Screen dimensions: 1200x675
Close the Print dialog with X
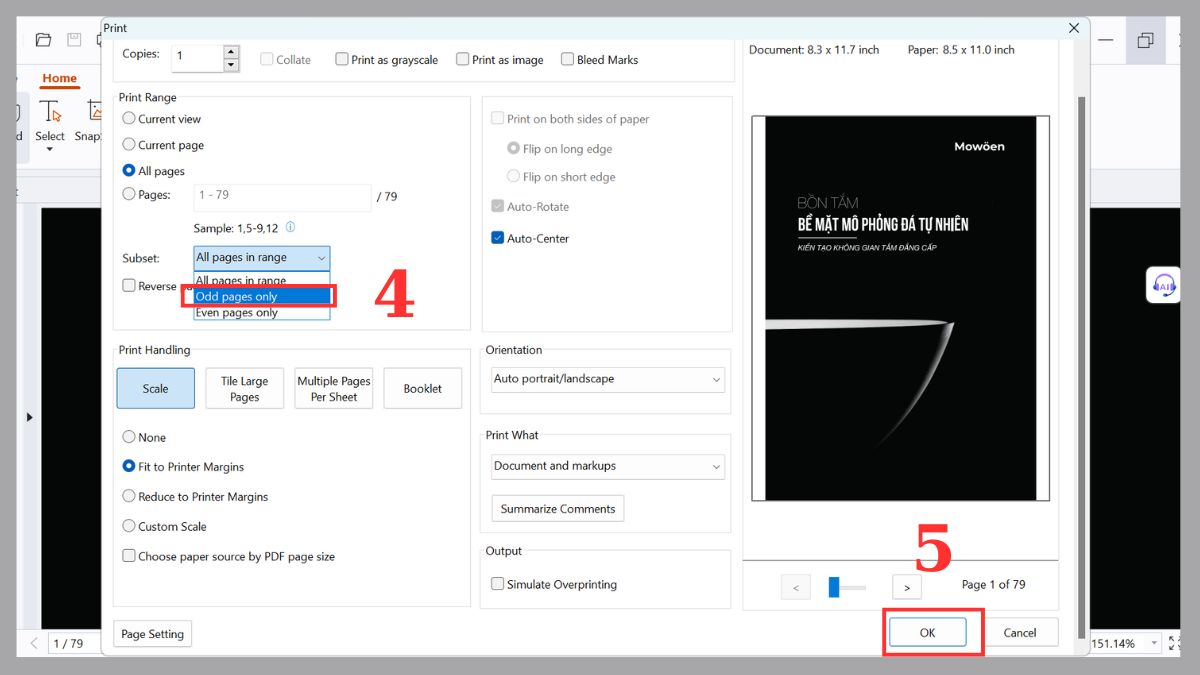[1074, 28]
